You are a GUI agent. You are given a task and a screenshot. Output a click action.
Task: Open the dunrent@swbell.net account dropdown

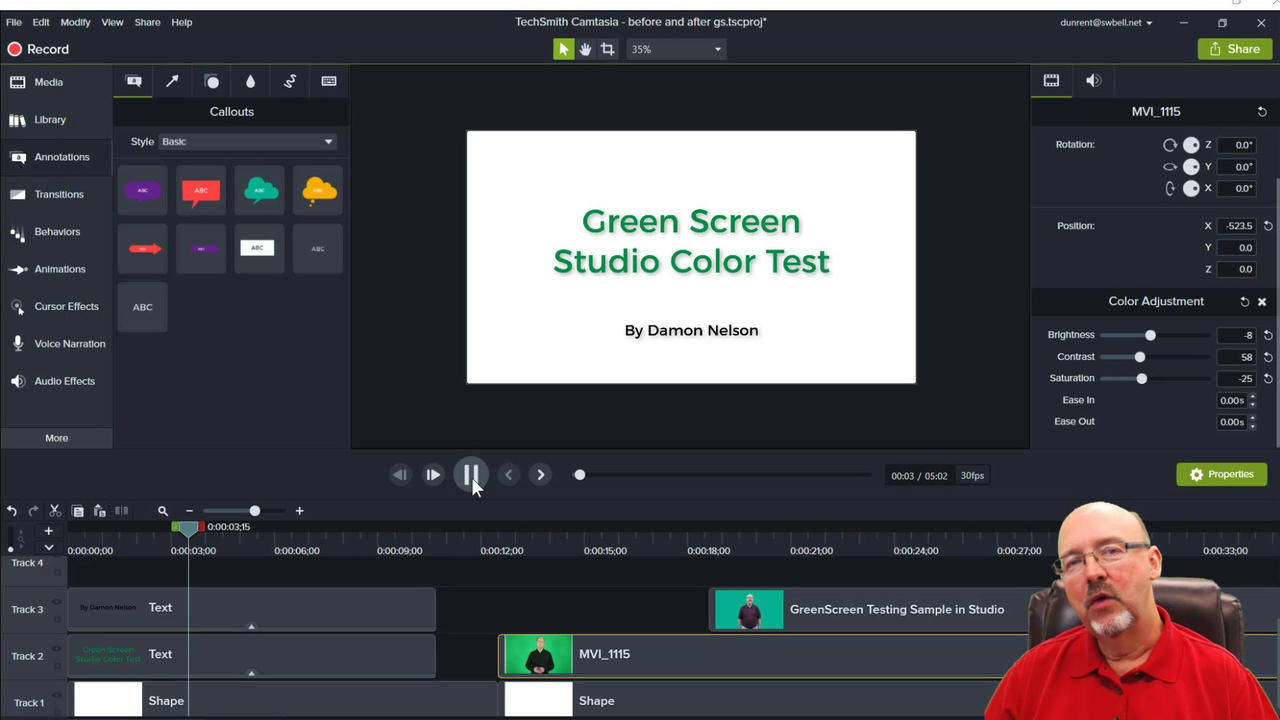(x=1103, y=21)
